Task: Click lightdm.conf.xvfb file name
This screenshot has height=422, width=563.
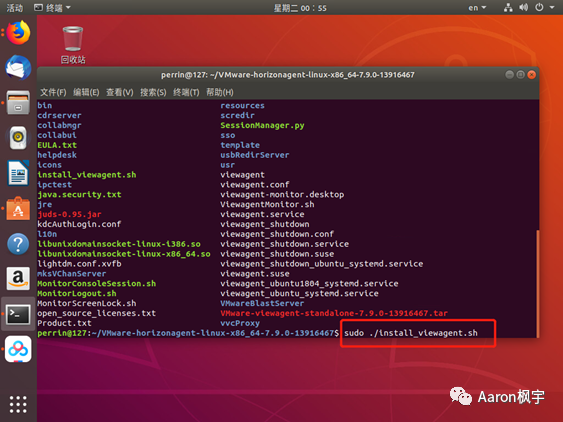Action: point(79,264)
